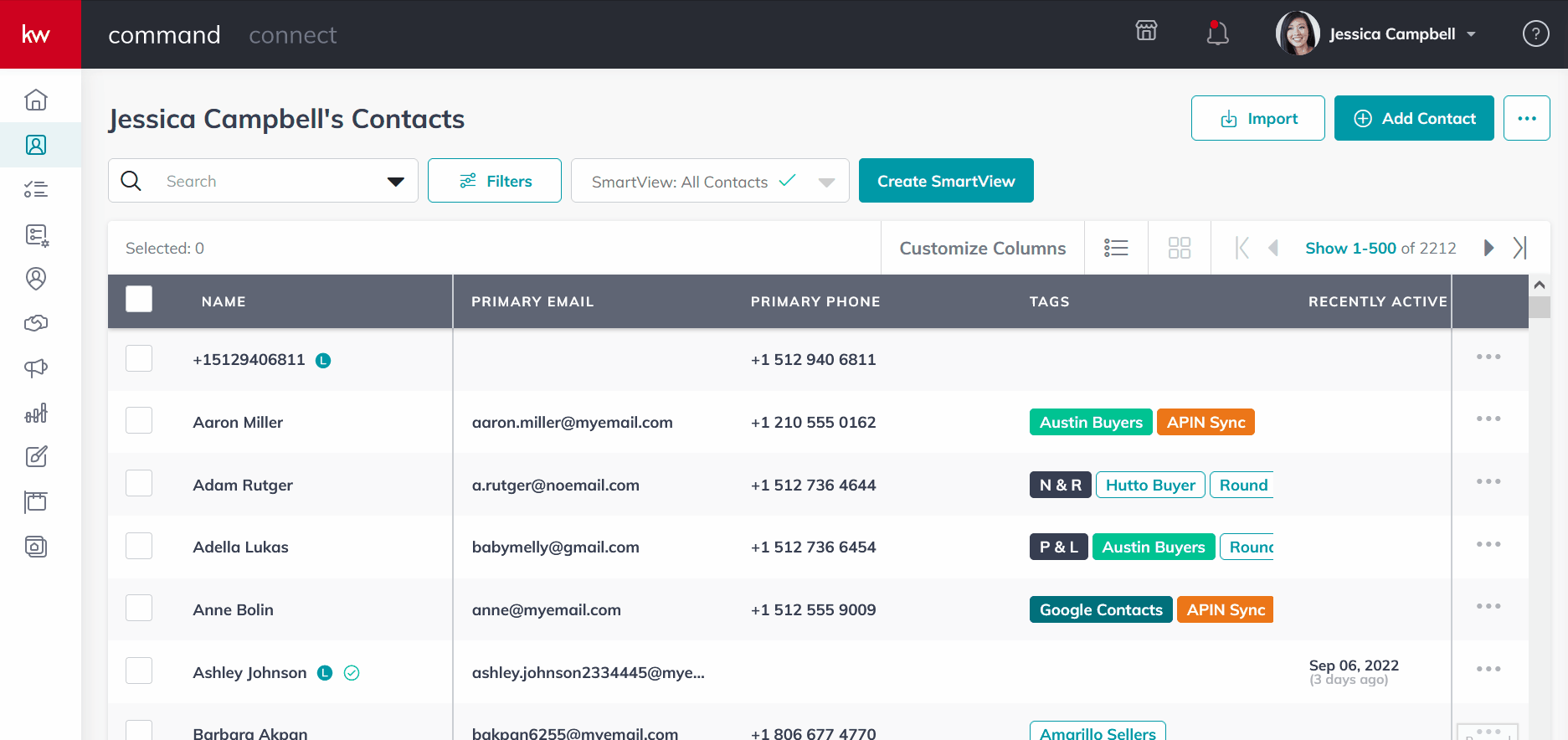The height and width of the screenshot is (740, 1568).
Task: Open the Tasks checklist icon in sidebar
Action: [36, 189]
